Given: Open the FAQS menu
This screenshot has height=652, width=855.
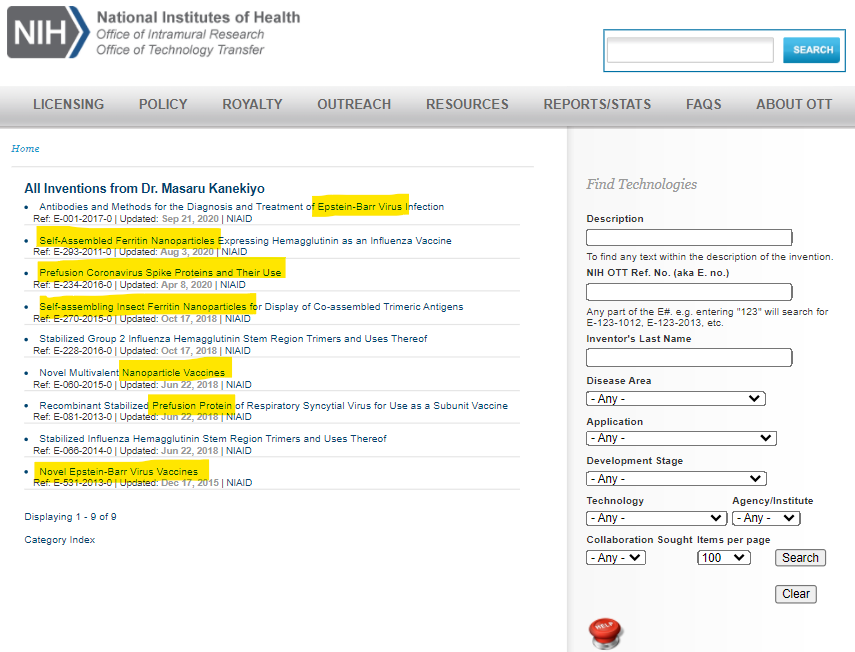Looking at the screenshot, I should pos(703,104).
